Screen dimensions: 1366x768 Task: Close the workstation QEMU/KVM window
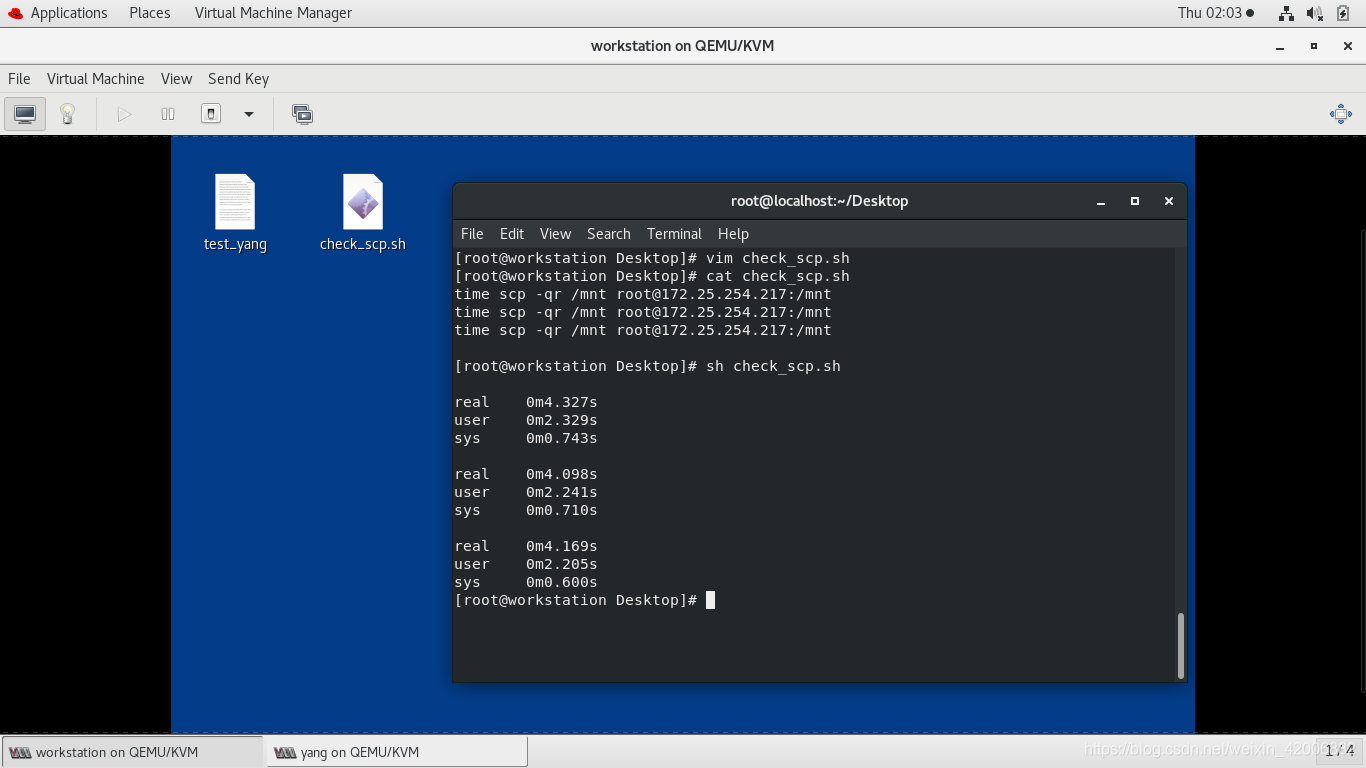click(1347, 46)
